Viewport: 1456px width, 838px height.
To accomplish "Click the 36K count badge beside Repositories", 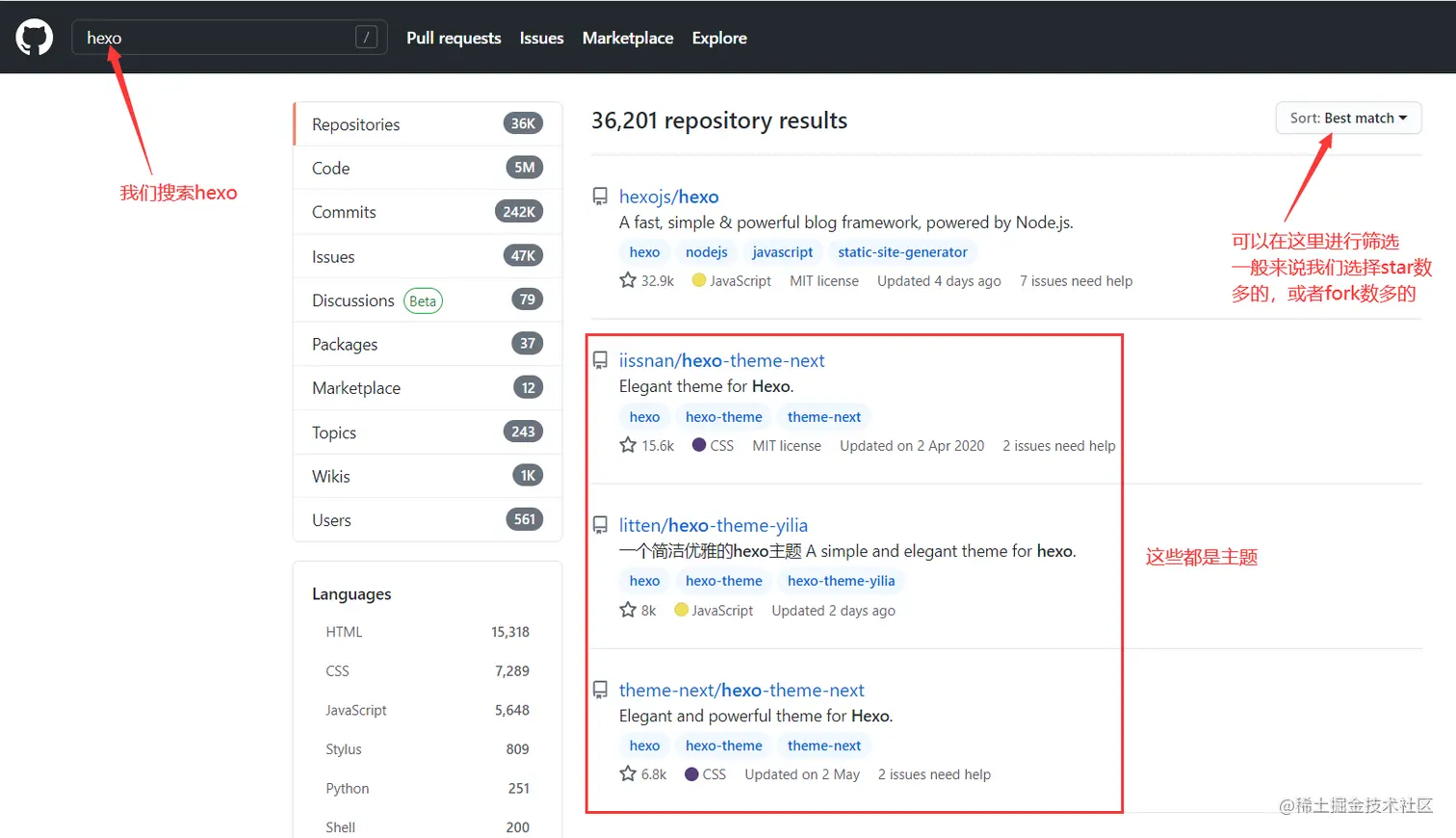I will pos(523,123).
